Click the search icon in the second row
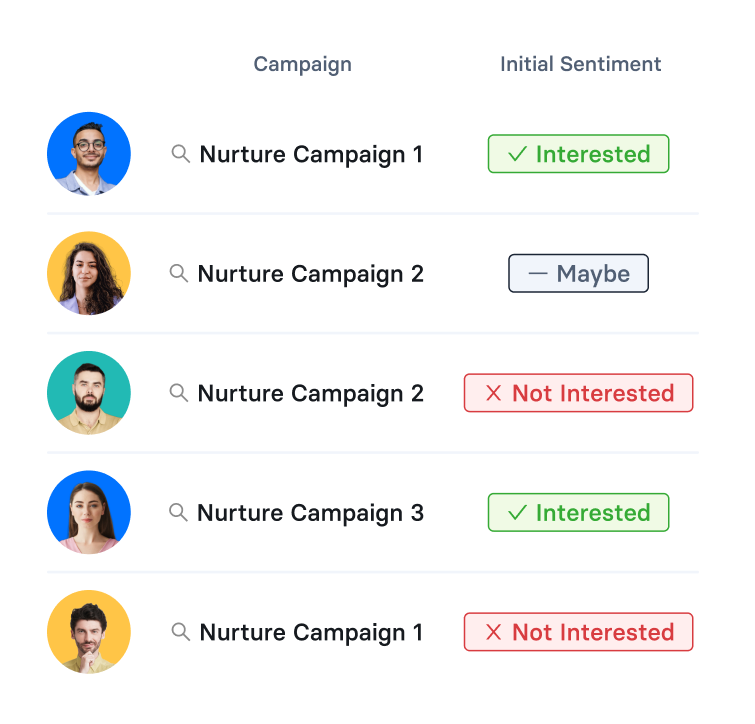 (x=179, y=273)
